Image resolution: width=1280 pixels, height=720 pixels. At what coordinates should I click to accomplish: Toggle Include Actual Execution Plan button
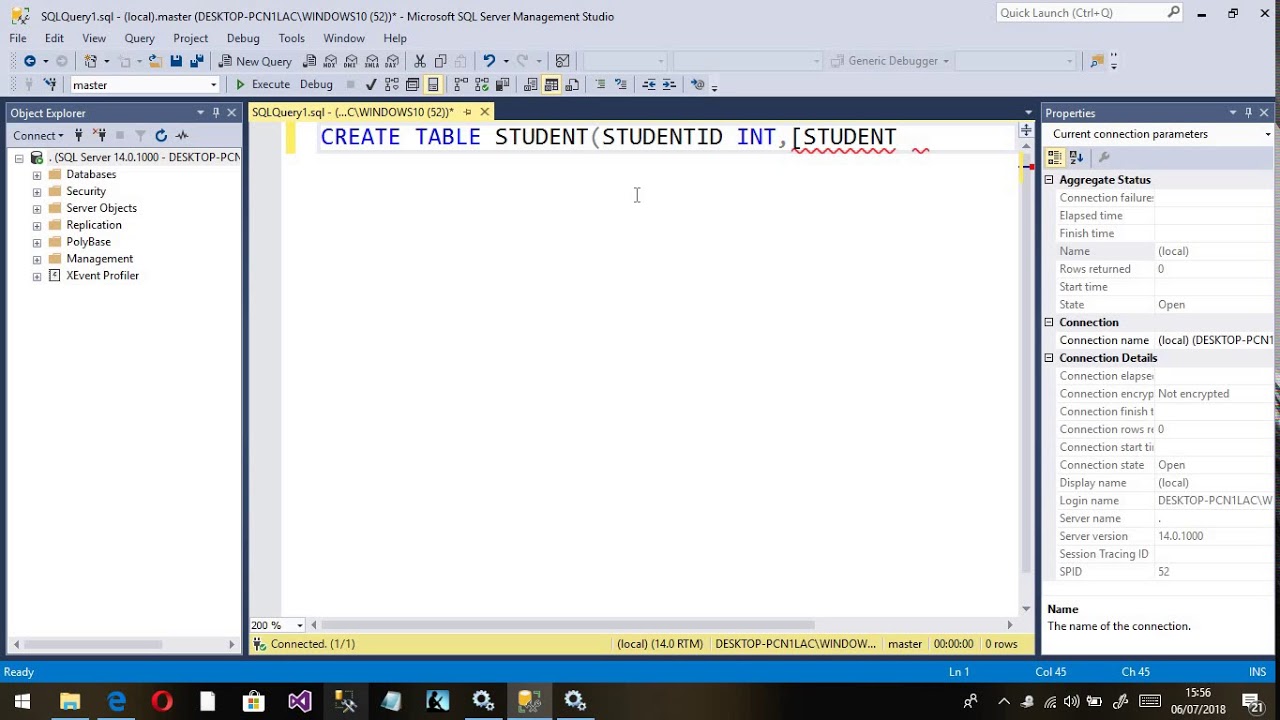(x=461, y=85)
